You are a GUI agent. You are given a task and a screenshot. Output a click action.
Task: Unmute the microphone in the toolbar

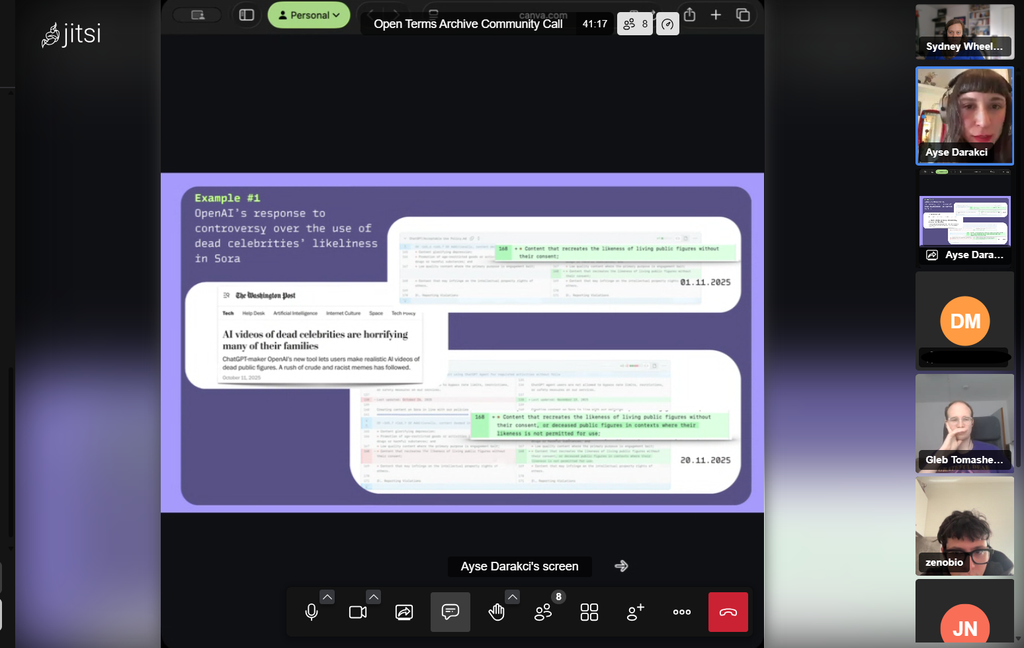pos(312,612)
